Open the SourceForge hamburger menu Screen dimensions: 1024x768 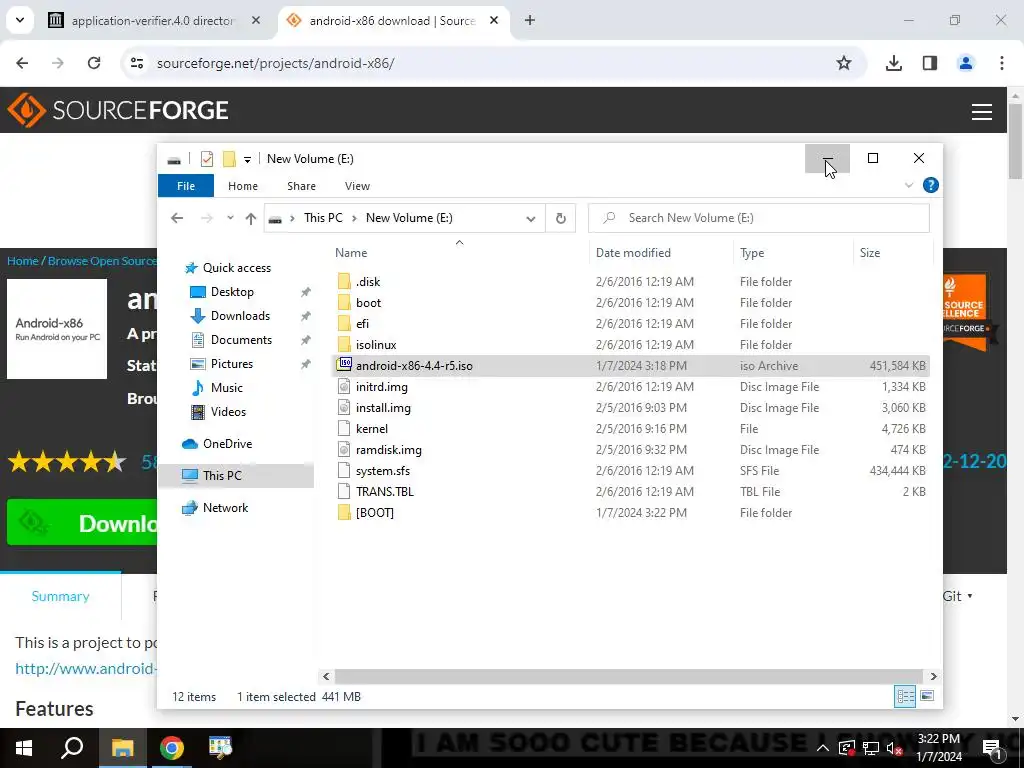coord(982,112)
